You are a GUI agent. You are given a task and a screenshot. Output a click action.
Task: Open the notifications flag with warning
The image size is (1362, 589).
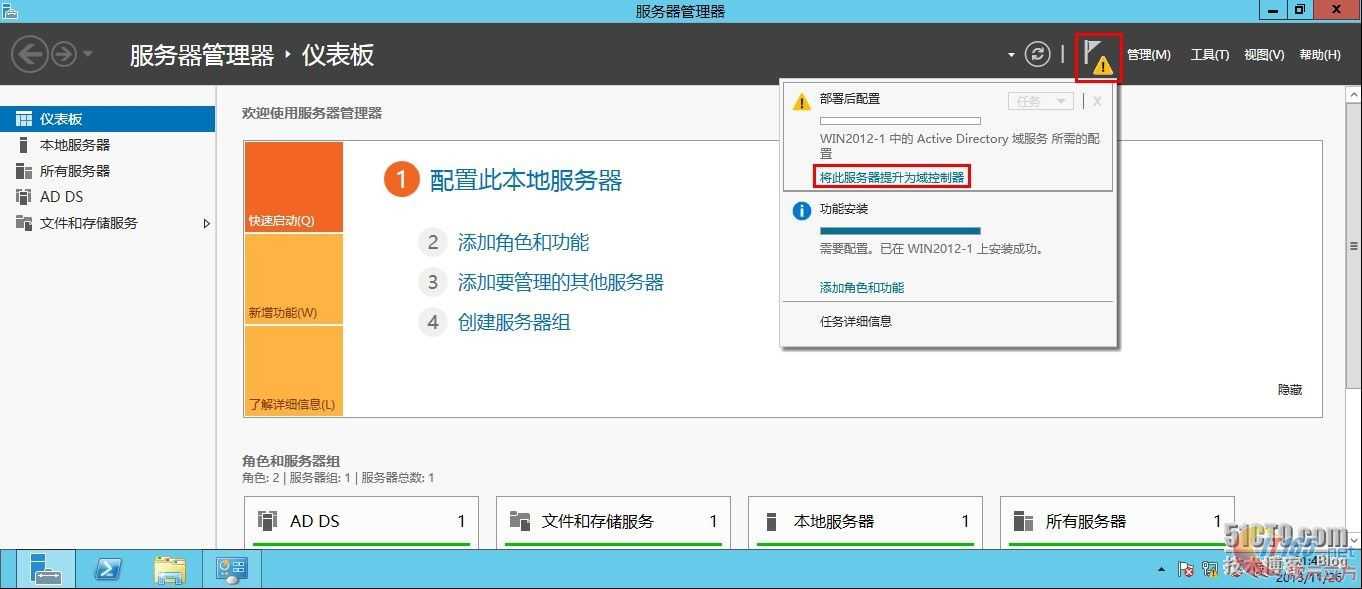[x=1098, y=57]
